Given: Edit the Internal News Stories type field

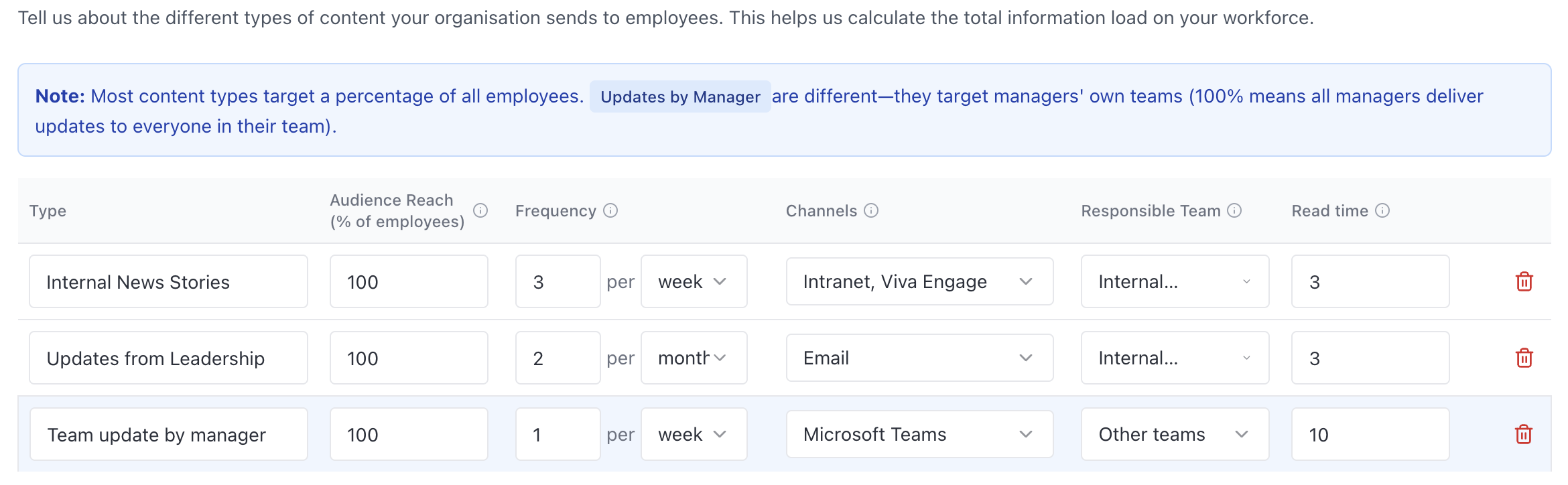Looking at the screenshot, I should click(168, 282).
